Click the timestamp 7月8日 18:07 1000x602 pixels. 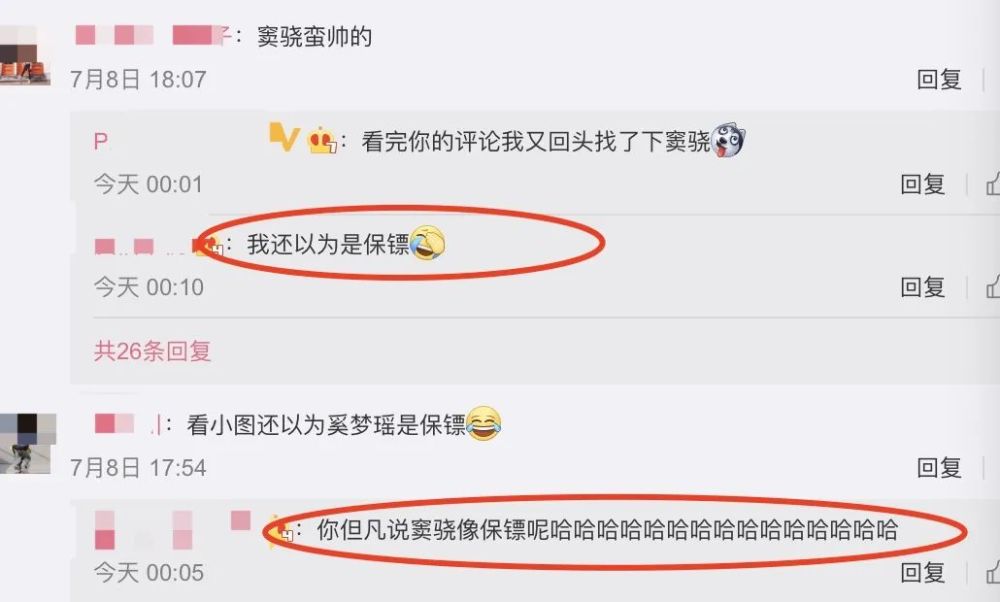click(x=138, y=79)
